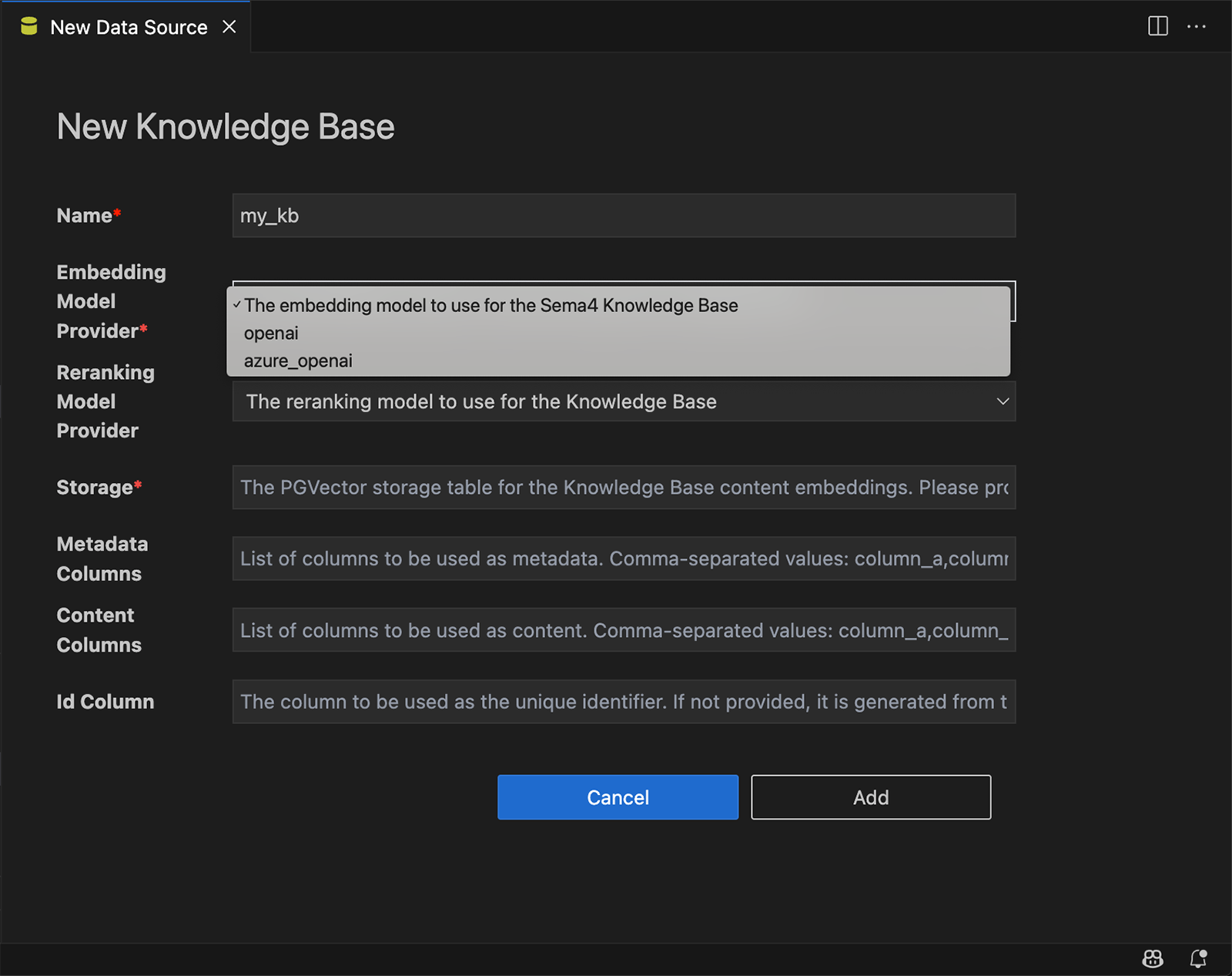Click the Add button to create the knowledge base

coord(870,797)
